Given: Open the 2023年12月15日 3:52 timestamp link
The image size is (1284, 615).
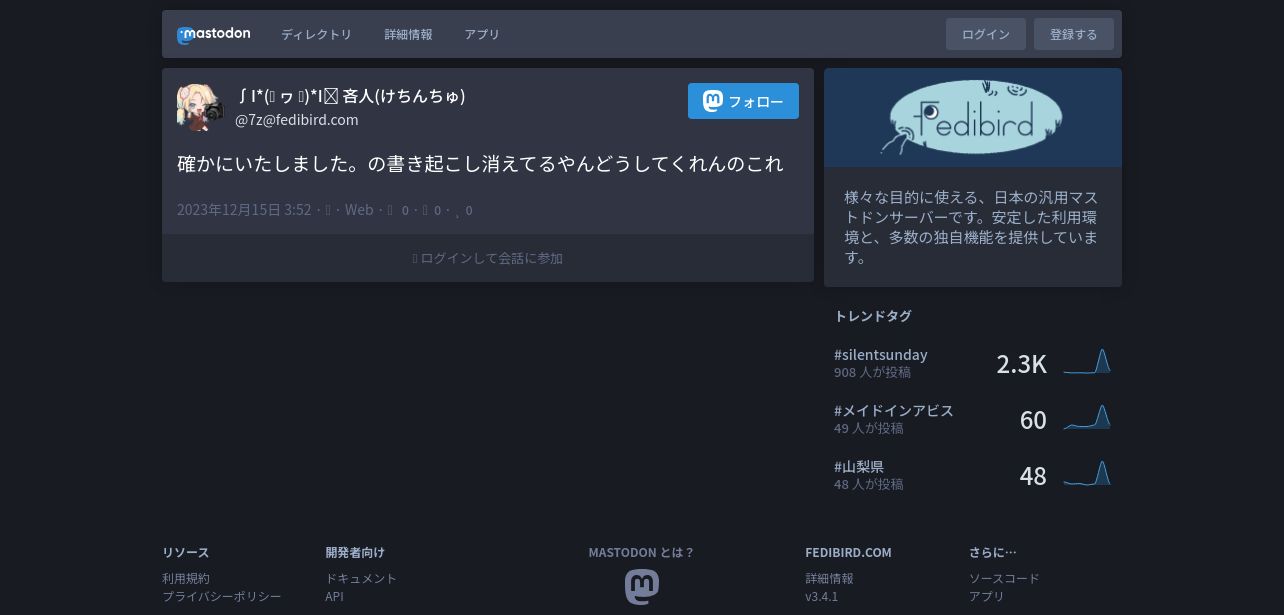Looking at the screenshot, I should point(244,210).
